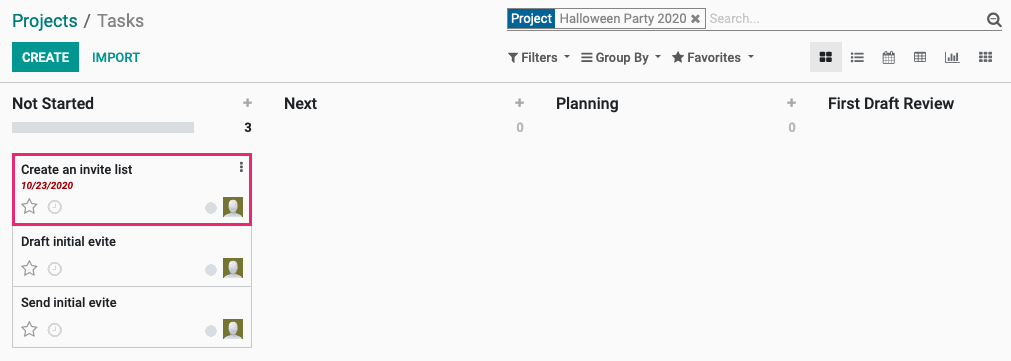
Task: Open the calendar view icon
Action: [x=888, y=57]
